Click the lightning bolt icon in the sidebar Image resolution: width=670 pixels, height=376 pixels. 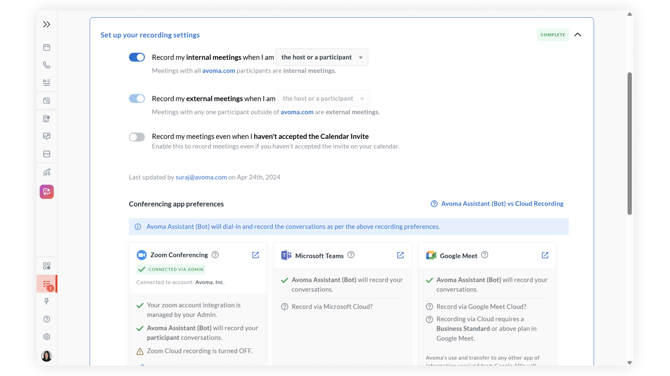tap(47, 301)
